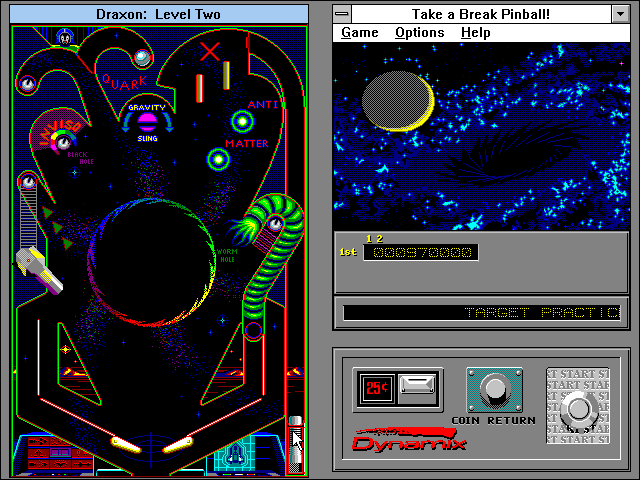Click the red X target
This screenshot has height=480, width=640.
210,52
